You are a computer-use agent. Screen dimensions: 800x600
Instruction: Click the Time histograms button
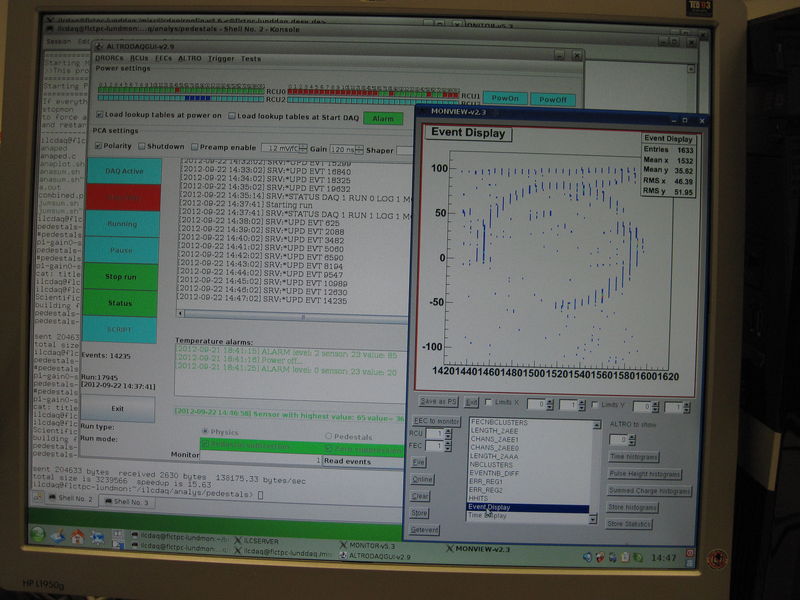pos(634,457)
